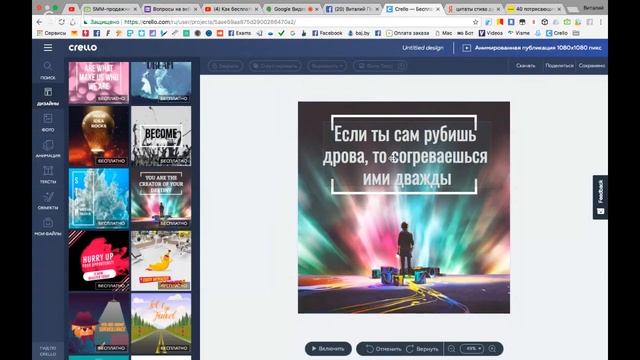Click the zoom in magnifier icon
The height and width of the screenshot is (360, 640).
(x=493, y=349)
